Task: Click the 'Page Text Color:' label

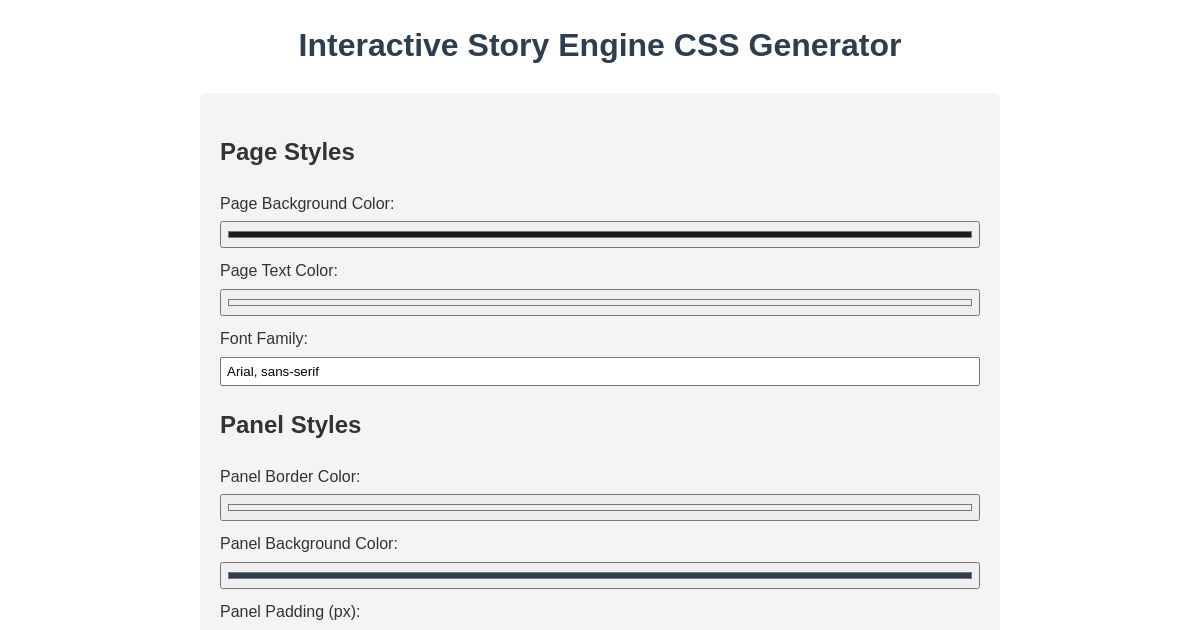Action: (x=279, y=271)
